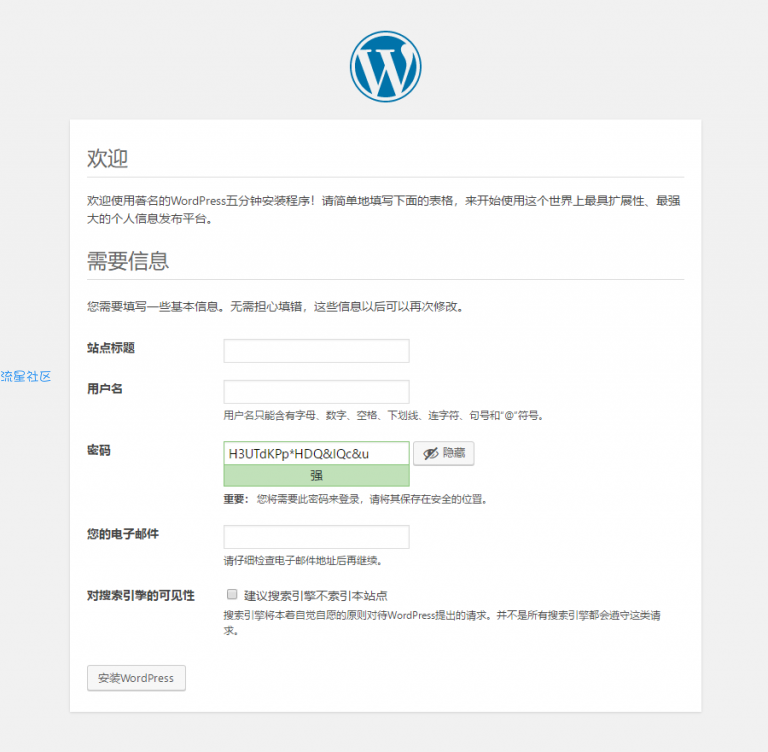Click the 需要信息 heading
This screenshot has height=752, width=768.
[128, 261]
